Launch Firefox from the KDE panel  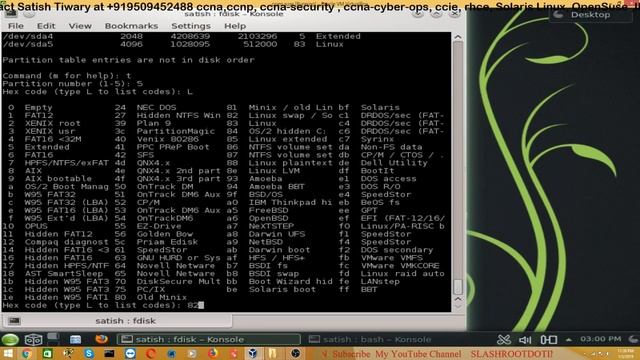pyautogui.click(x=101, y=339)
